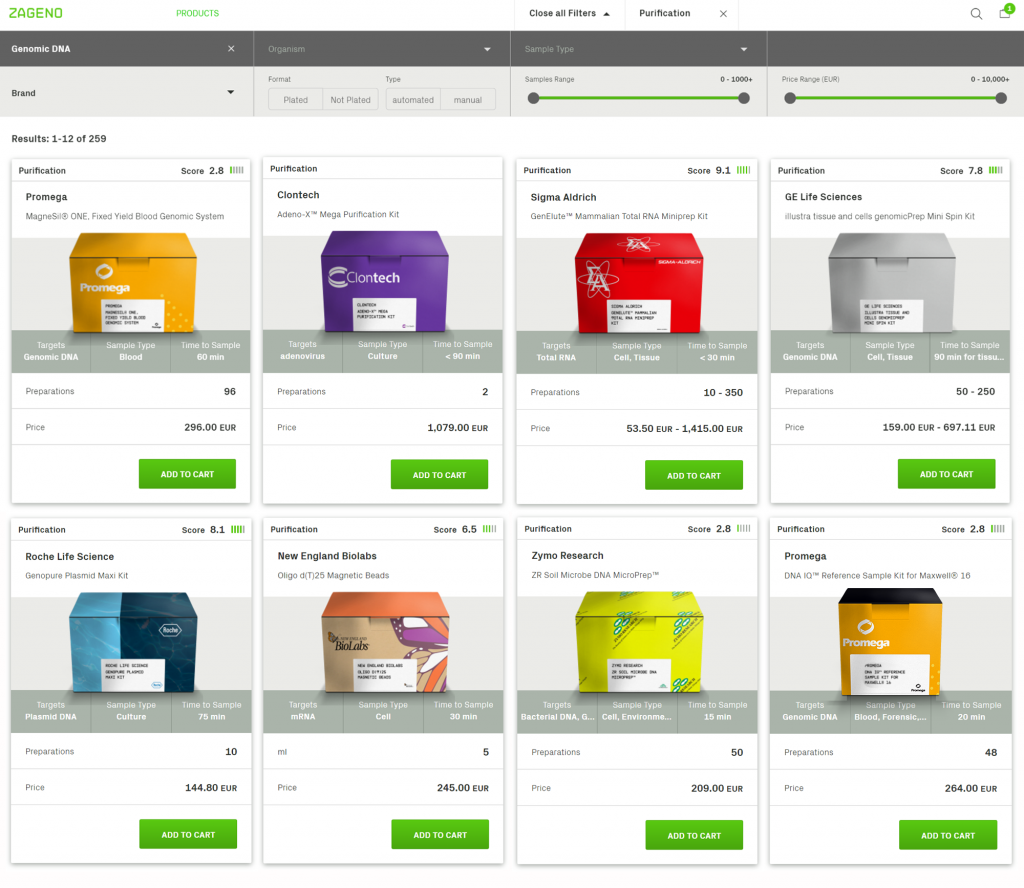Open the yellow Zymo Research box image

(x=639, y=642)
